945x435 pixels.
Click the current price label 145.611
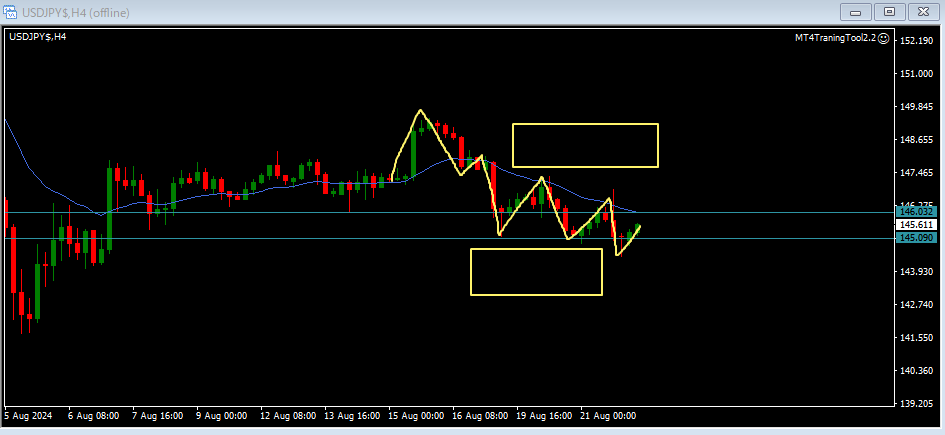916,225
